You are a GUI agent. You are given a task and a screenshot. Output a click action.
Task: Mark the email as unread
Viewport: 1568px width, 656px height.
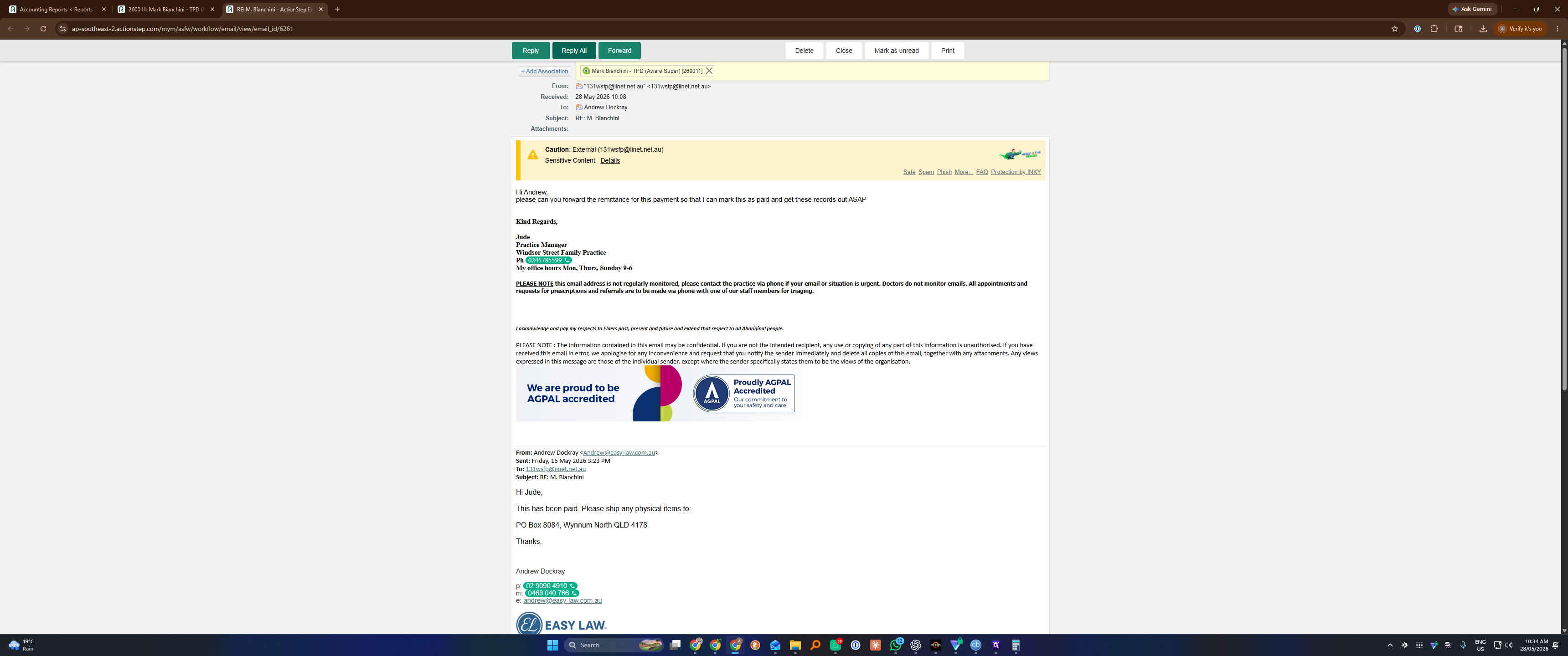coord(896,51)
